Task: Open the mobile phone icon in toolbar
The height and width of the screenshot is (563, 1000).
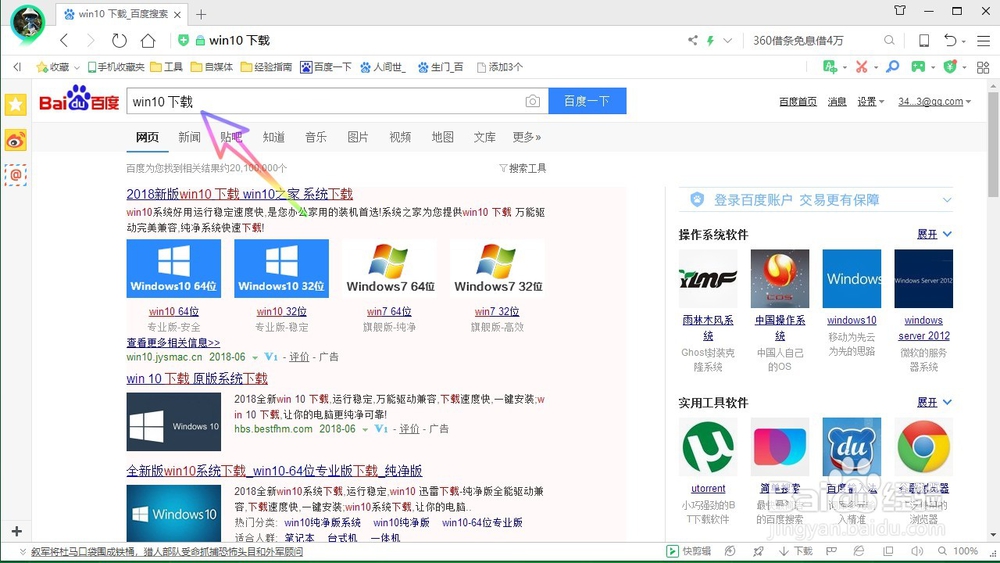Action: pos(923,40)
